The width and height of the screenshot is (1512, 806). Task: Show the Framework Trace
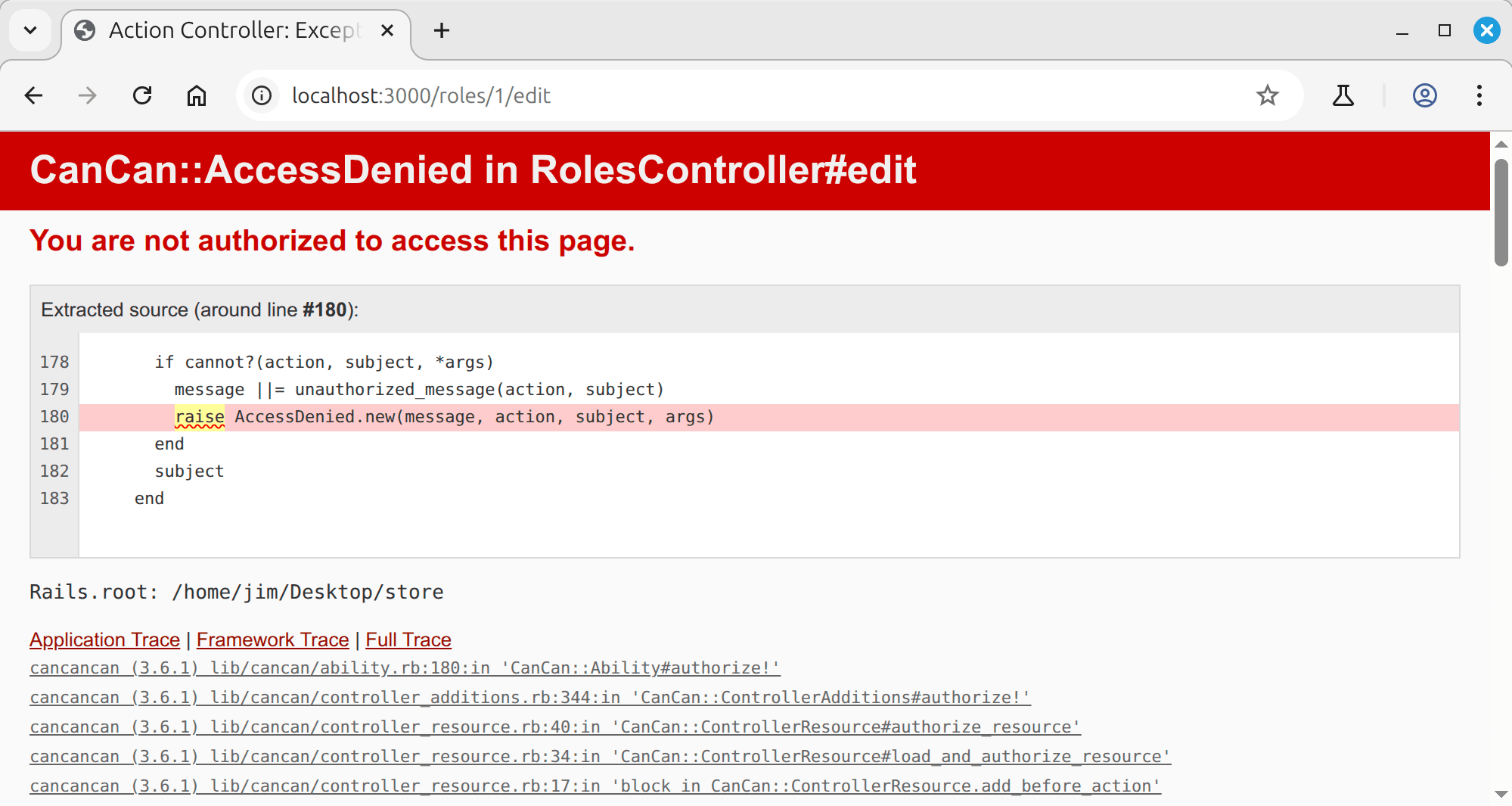point(272,640)
